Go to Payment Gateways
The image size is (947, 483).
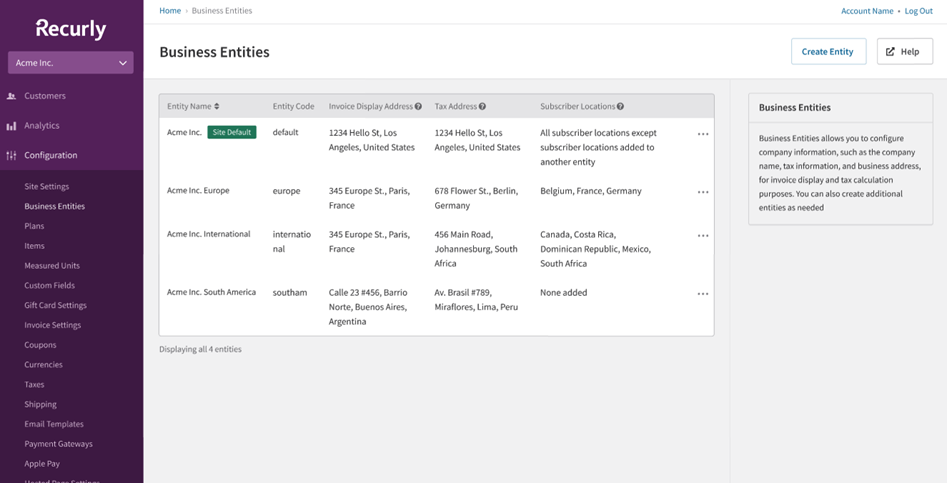[x=59, y=444]
